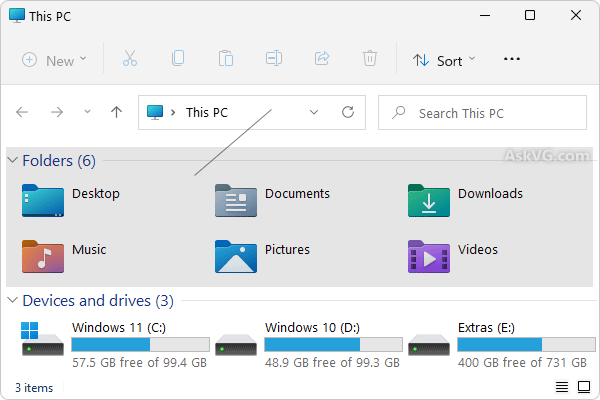Switch to large thumbnails view icon
This screenshot has height=400, width=600.
pos(584,387)
